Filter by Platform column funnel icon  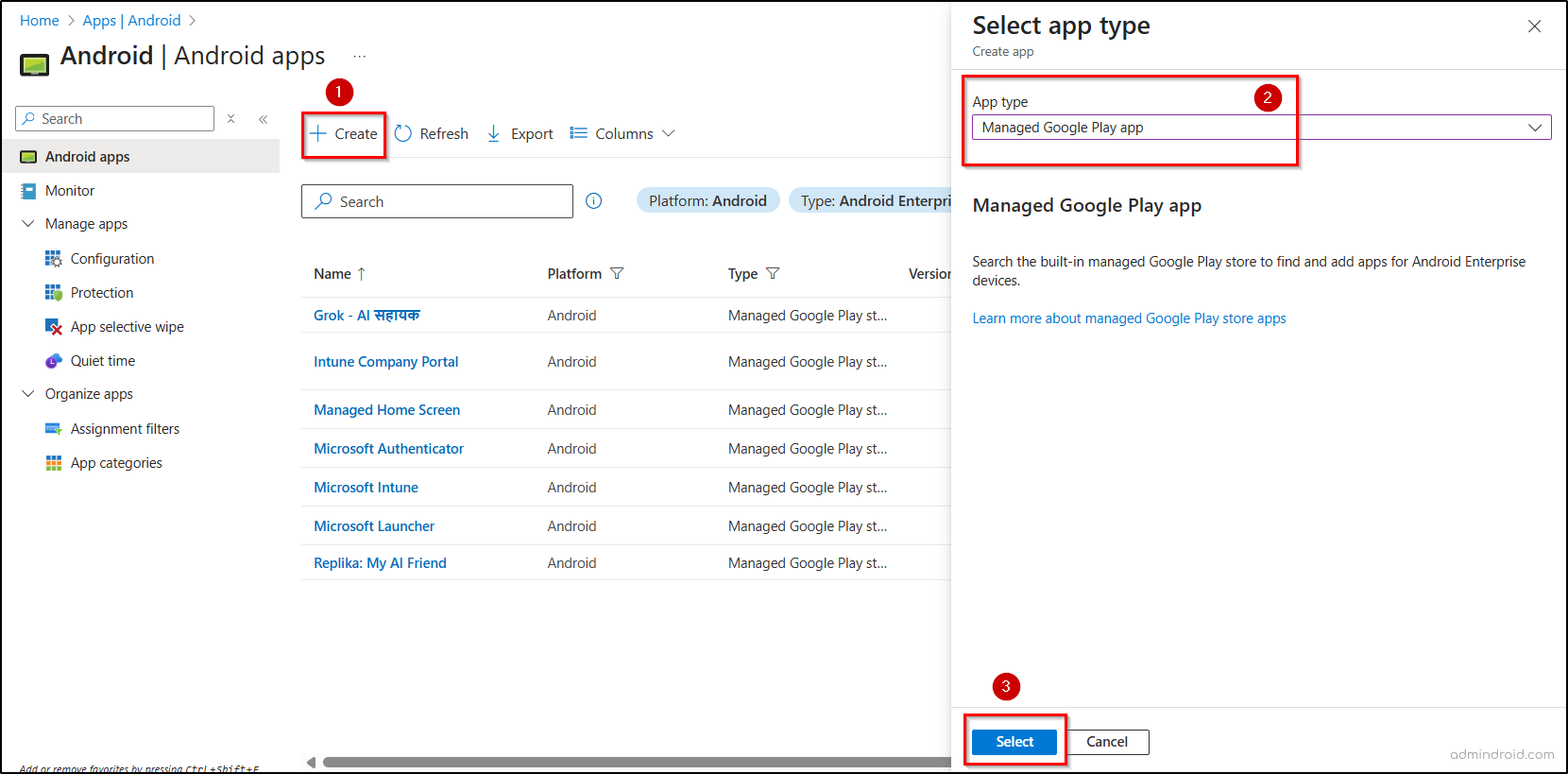point(617,273)
